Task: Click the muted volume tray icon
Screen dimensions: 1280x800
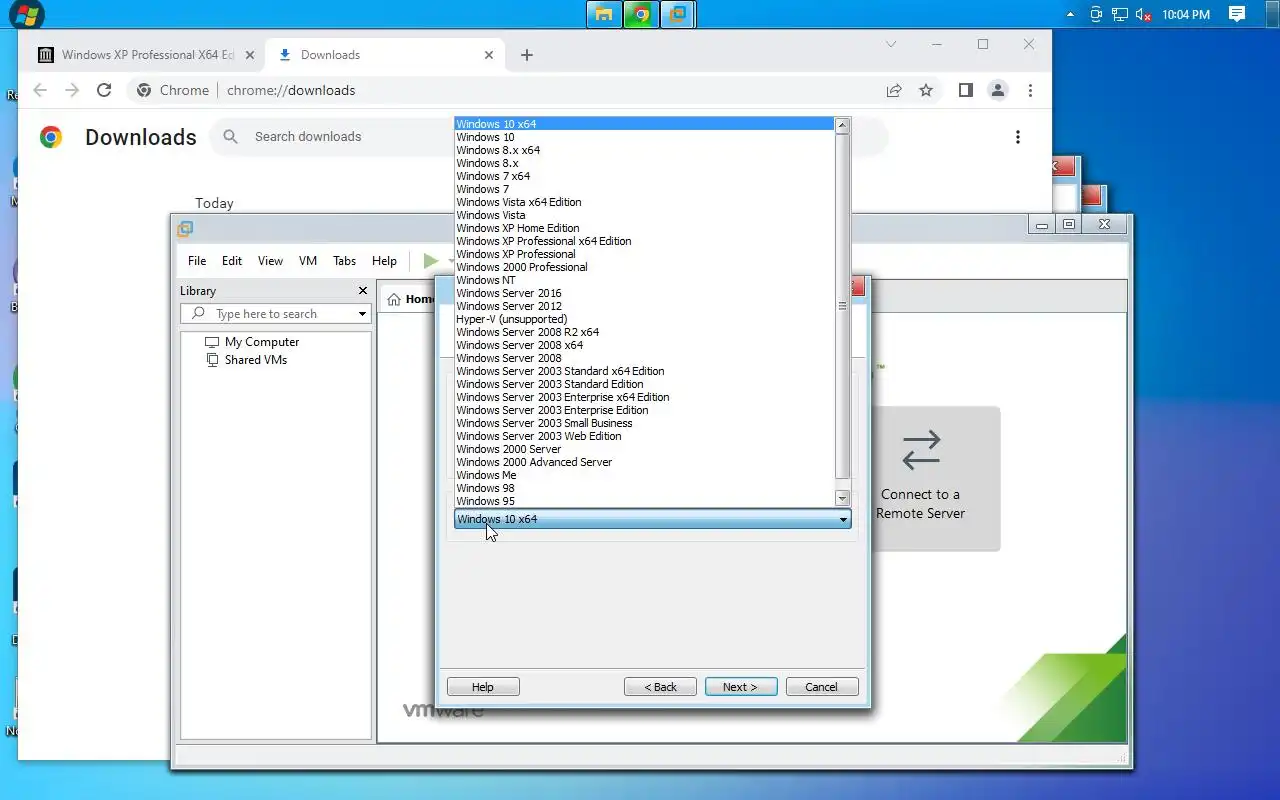Action: tap(1143, 14)
